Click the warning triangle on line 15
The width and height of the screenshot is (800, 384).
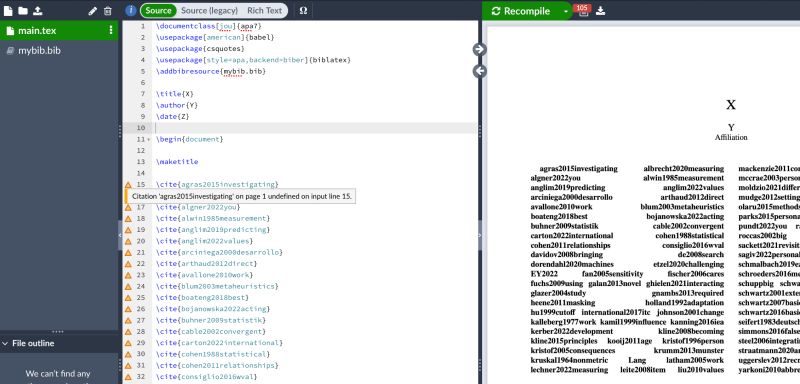(x=128, y=185)
